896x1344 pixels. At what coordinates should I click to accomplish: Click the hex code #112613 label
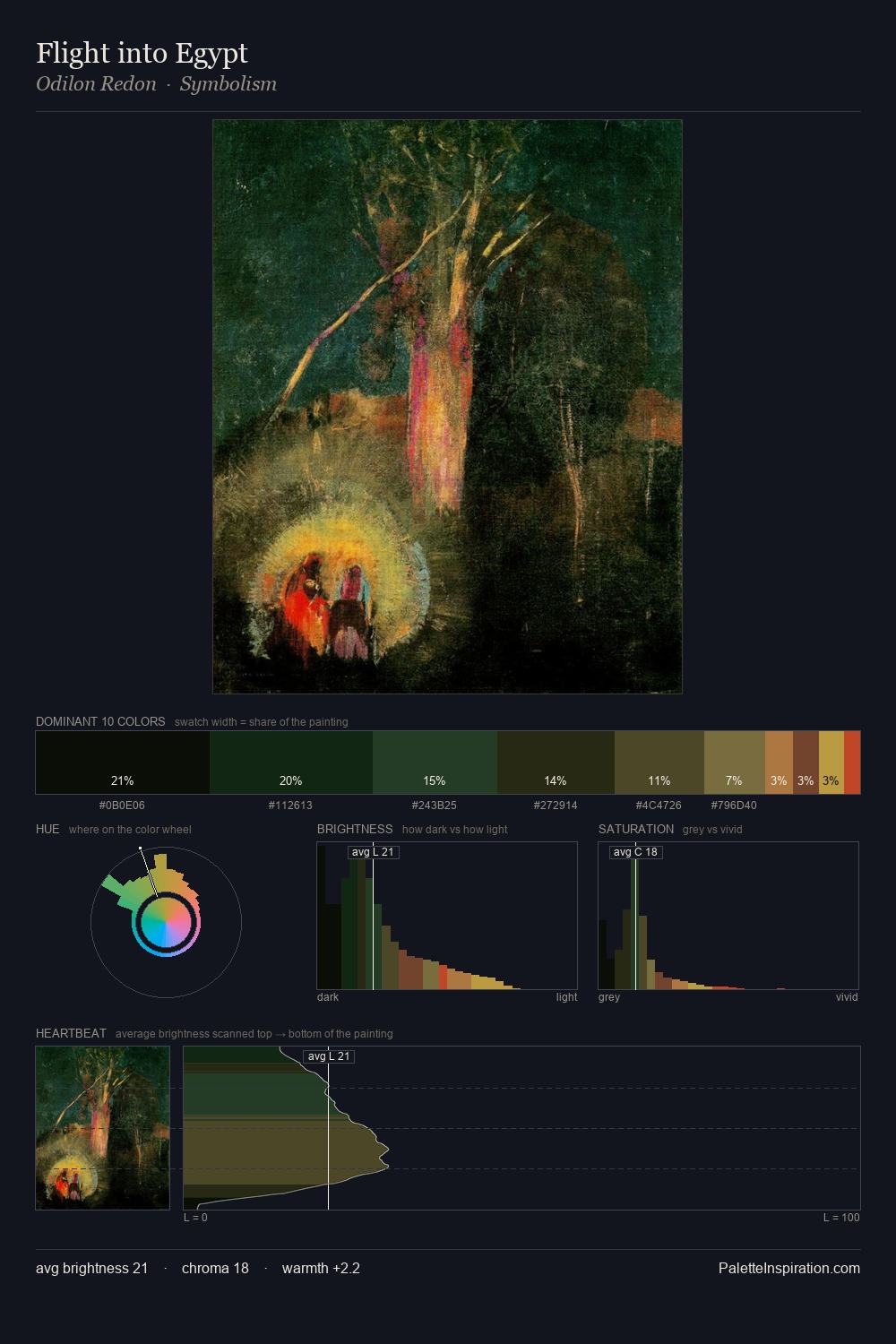coord(290,806)
